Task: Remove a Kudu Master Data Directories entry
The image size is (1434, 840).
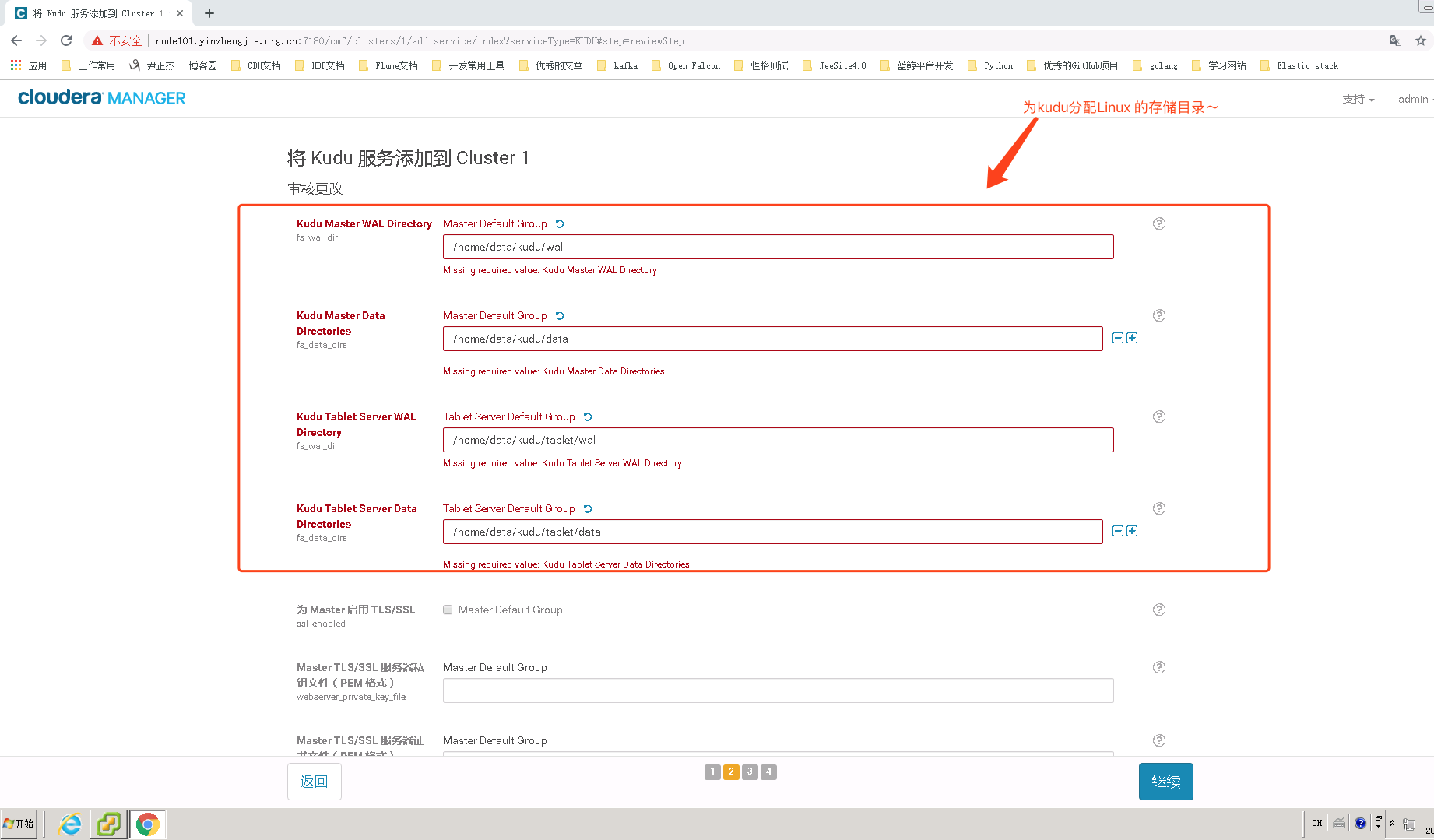Action: (x=1118, y=338)
